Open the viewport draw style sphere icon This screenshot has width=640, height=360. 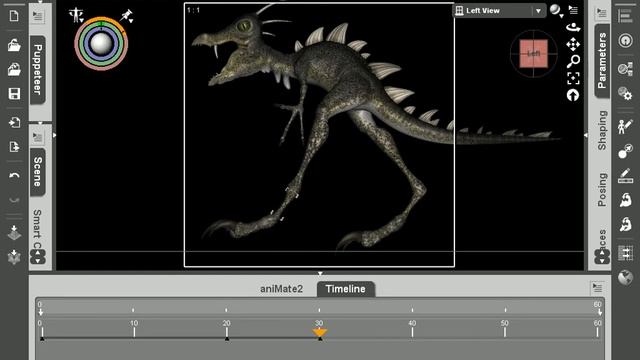[x=556, y=10]
